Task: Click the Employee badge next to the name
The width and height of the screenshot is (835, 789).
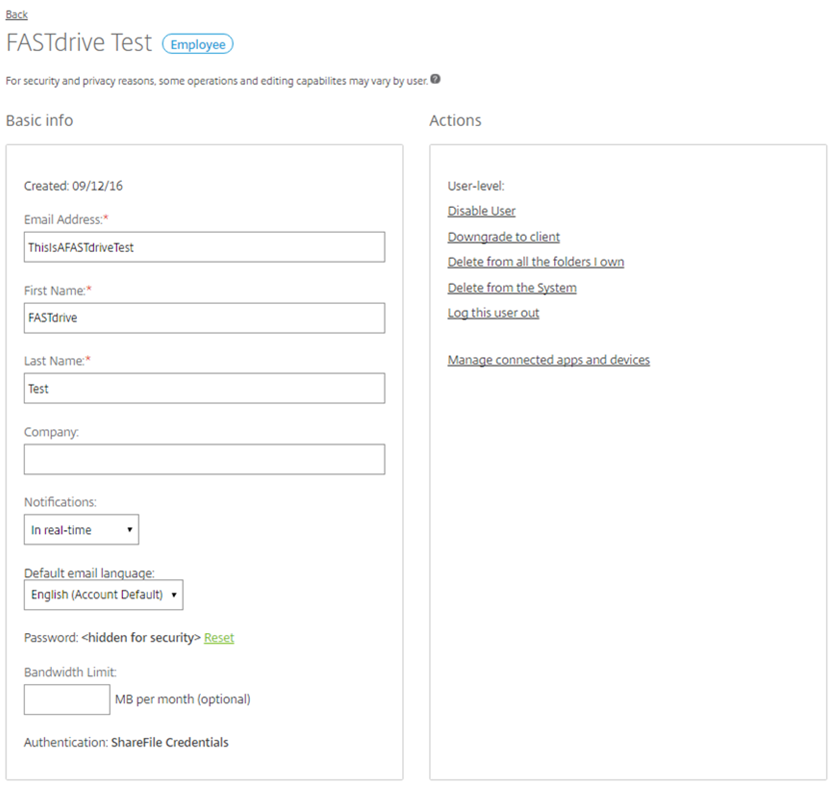Action: point(198,44)
